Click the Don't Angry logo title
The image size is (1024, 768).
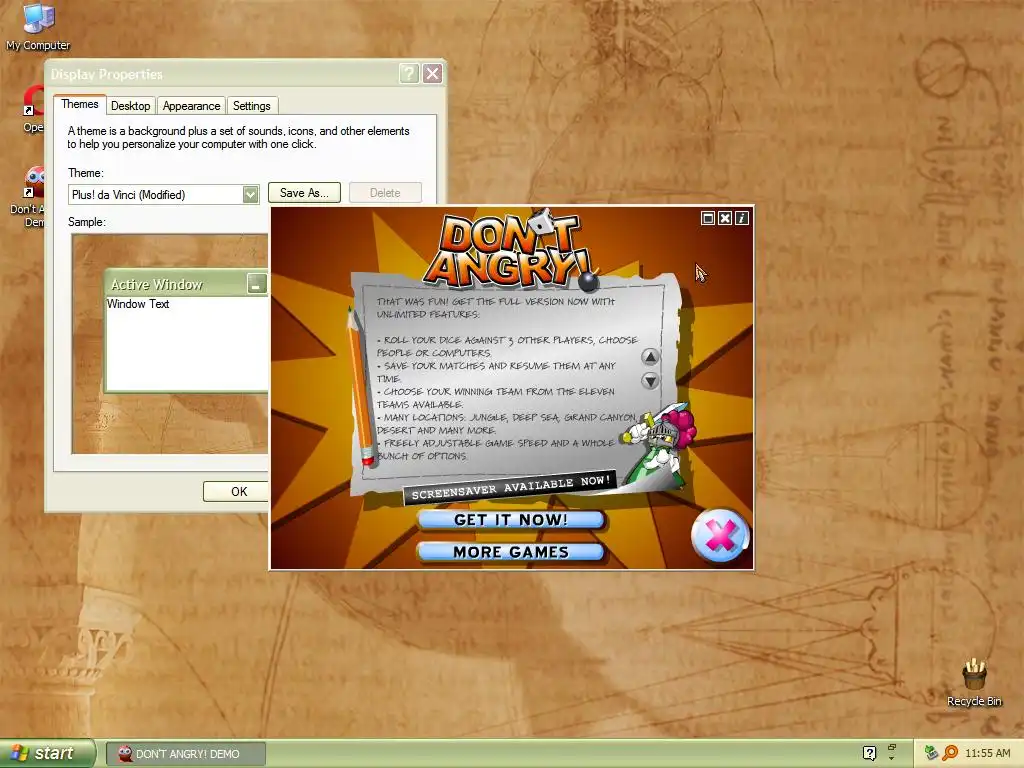[508, 250]
